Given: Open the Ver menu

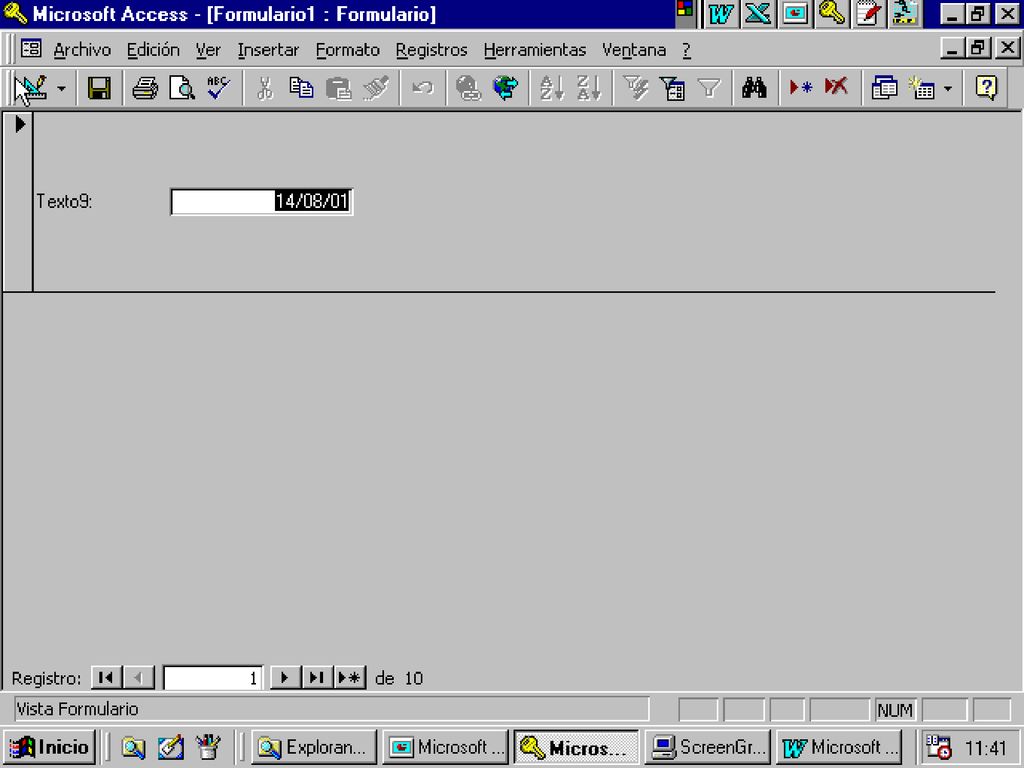Looking at the screenshot, I should pos(208,50).
